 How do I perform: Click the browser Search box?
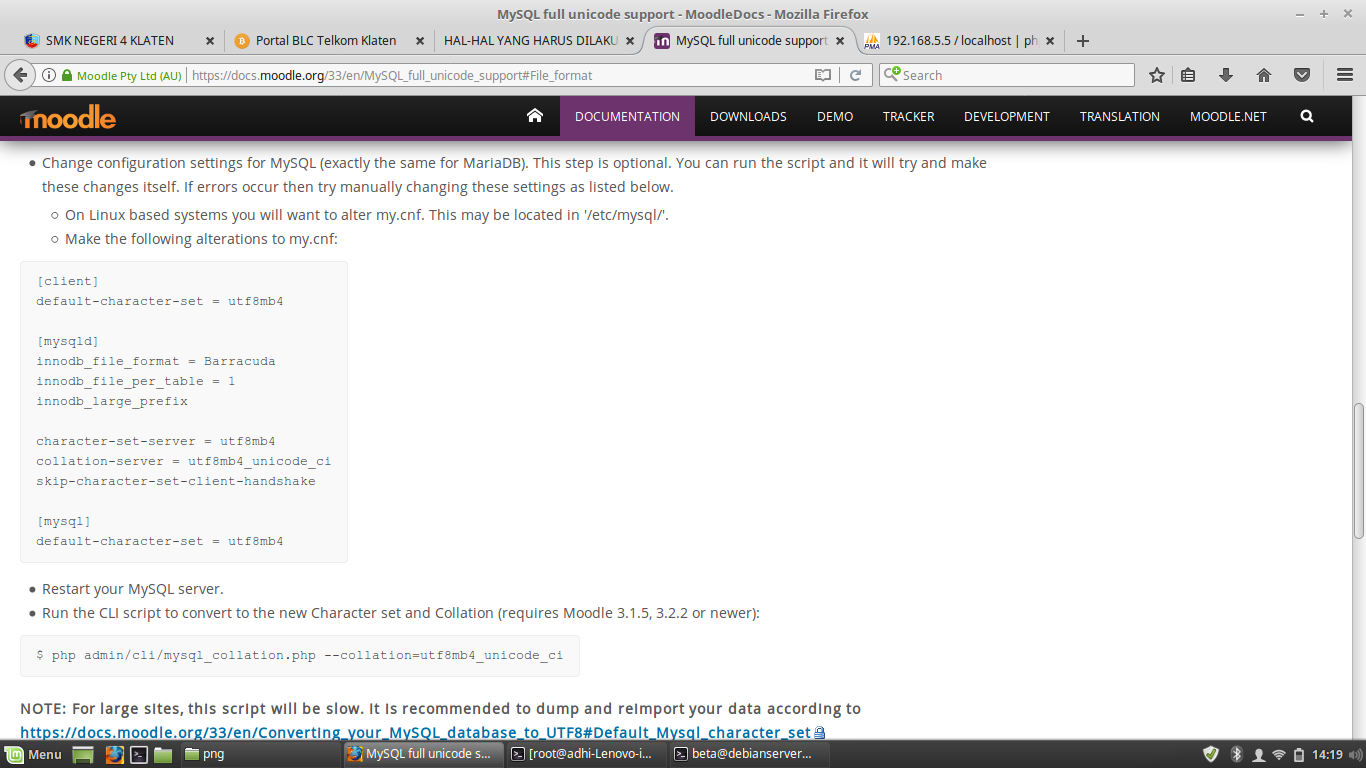(x=1006, y=75)
